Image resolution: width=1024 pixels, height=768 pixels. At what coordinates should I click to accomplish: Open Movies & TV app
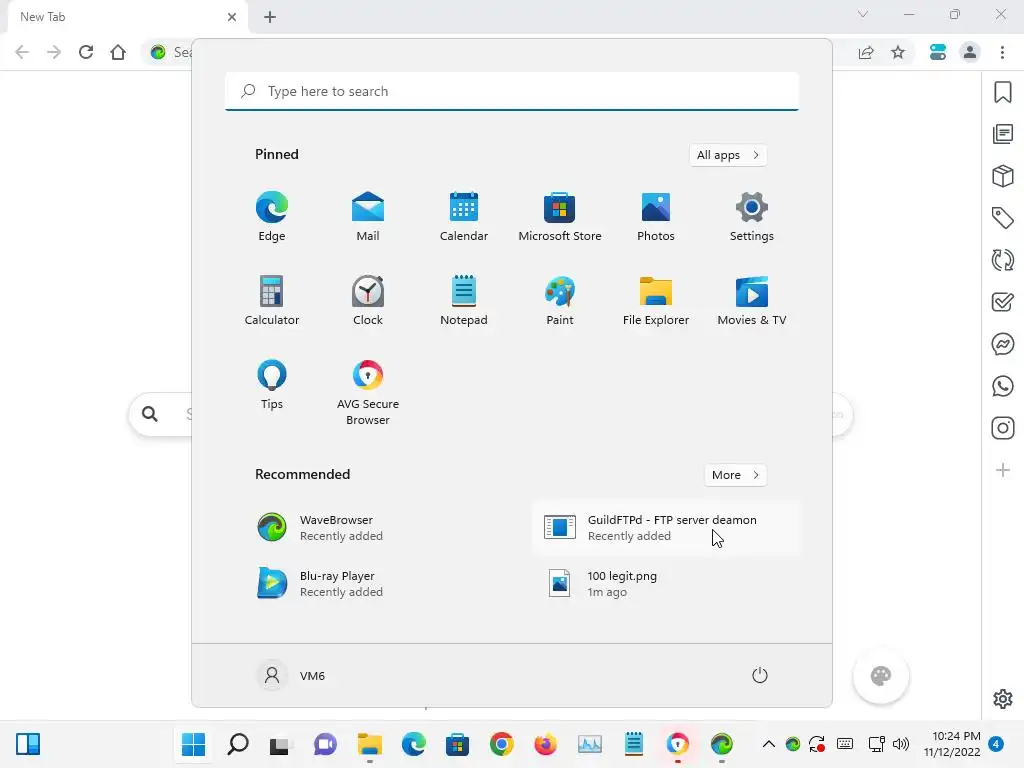(752, 300)
